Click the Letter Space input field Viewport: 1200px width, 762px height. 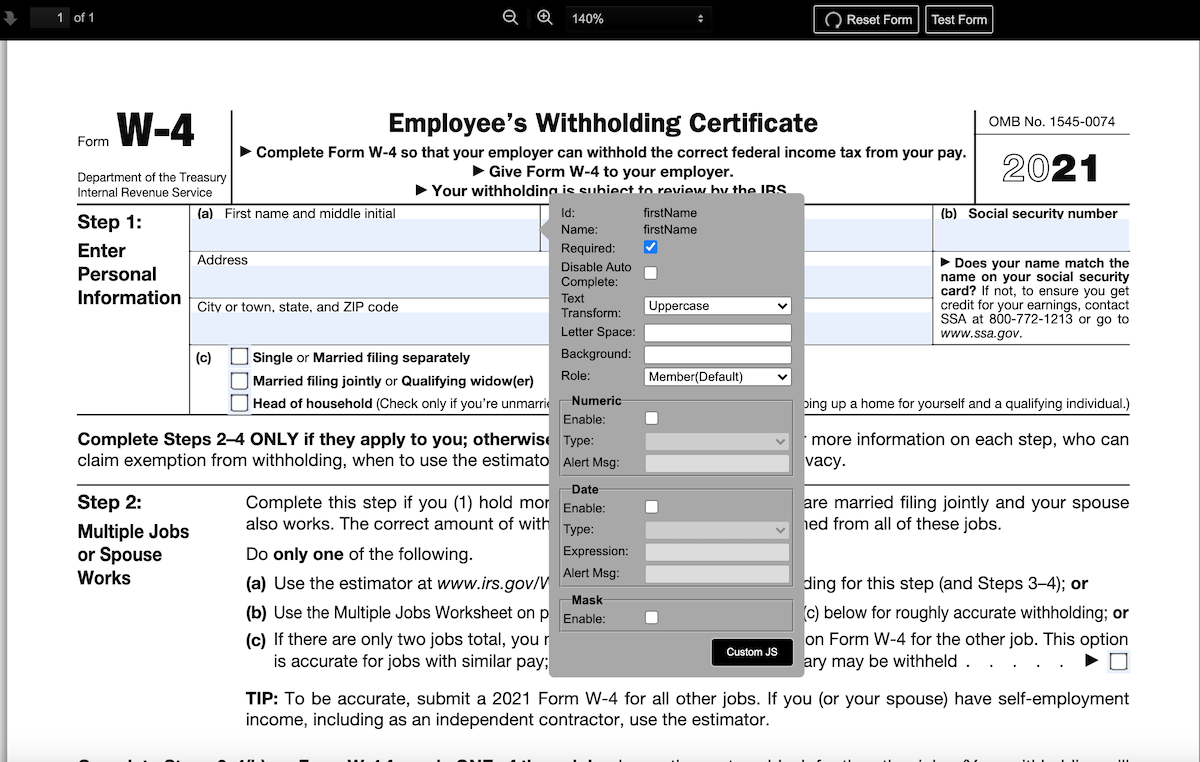point(718,332)
